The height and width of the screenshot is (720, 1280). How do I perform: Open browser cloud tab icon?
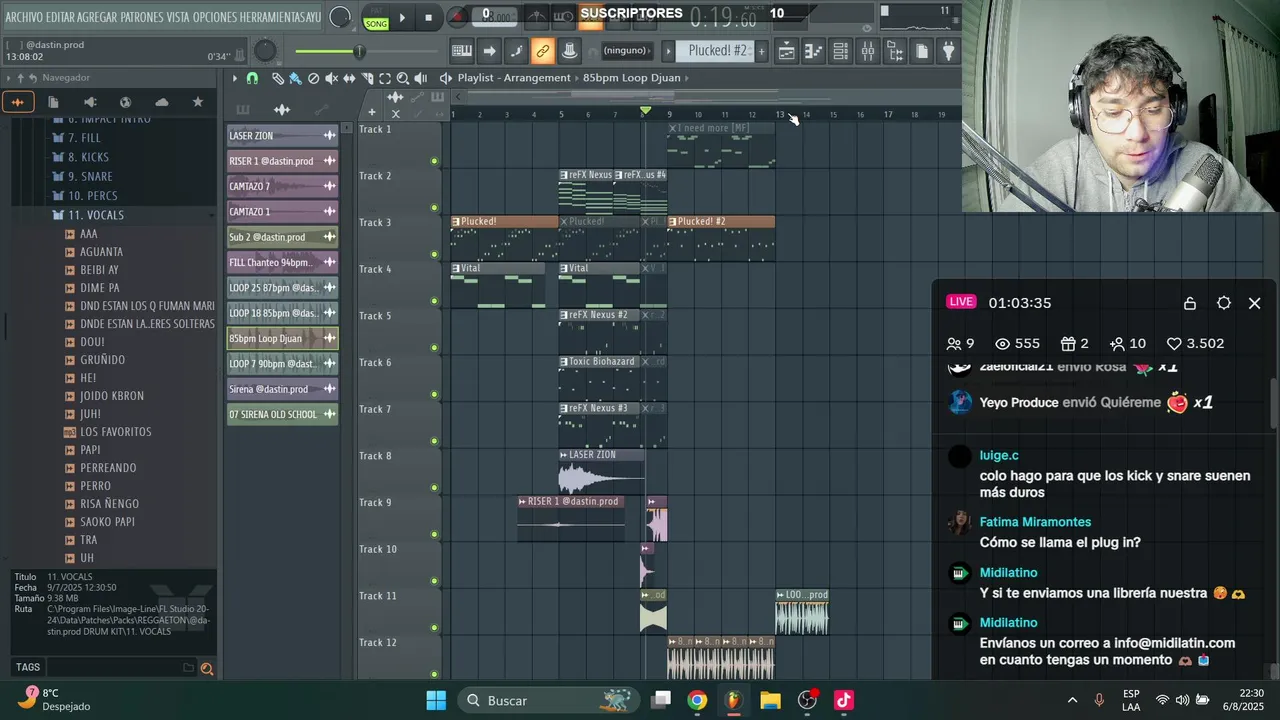[161, 102]
